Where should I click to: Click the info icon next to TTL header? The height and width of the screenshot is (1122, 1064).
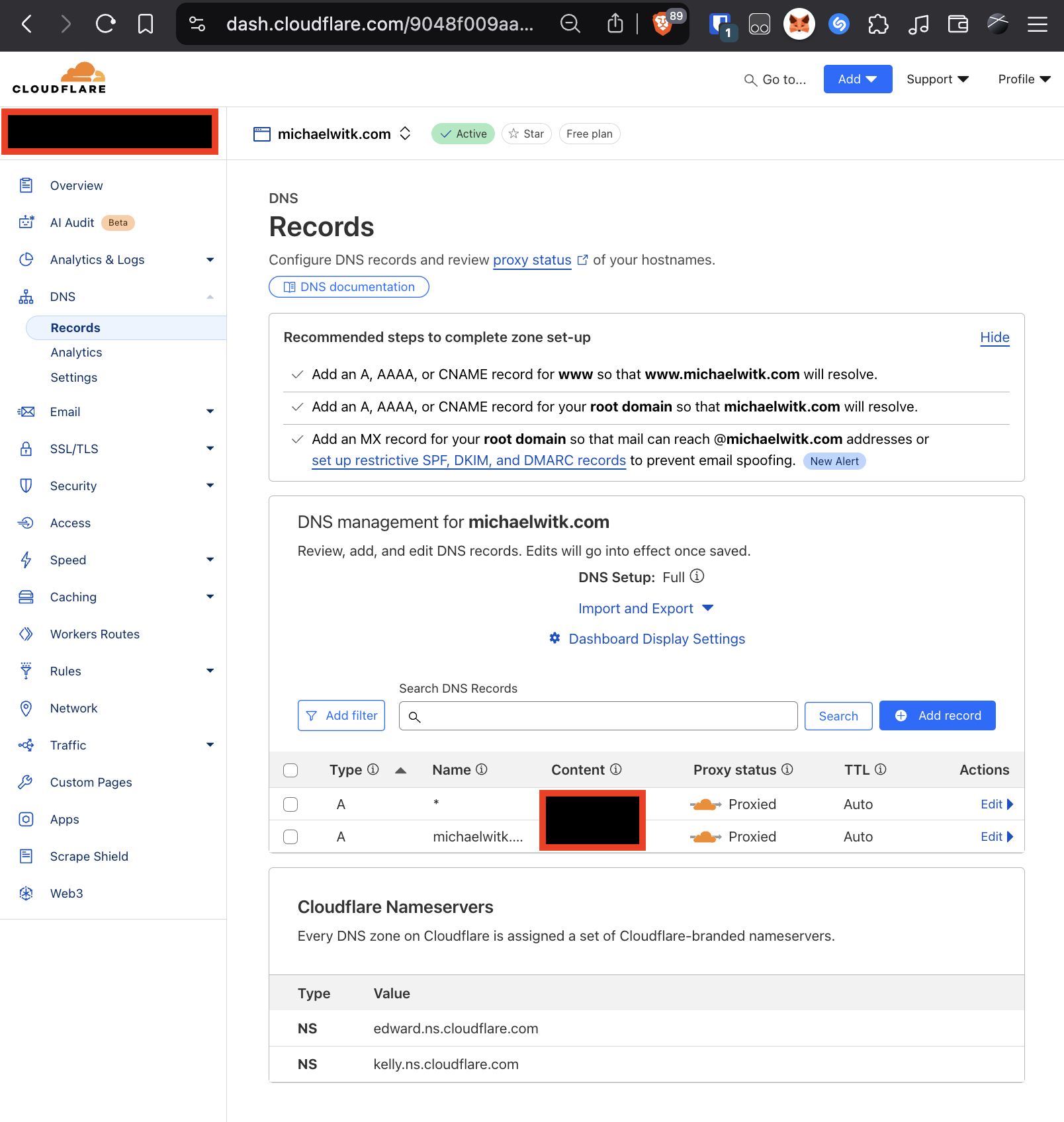[x=881, y=769]
